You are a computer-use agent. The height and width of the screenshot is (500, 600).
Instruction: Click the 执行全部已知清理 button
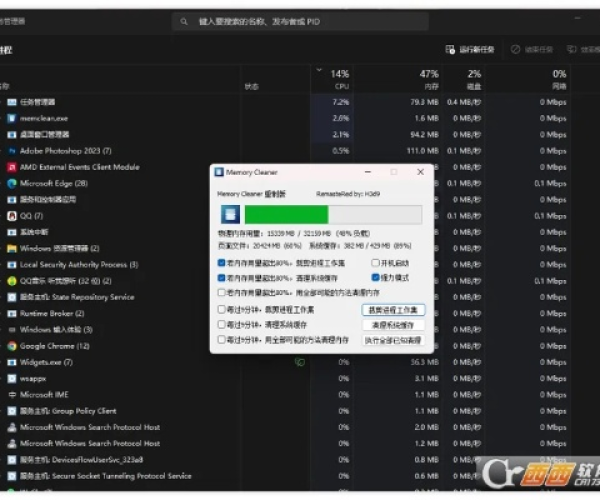(x=393, y=340)
